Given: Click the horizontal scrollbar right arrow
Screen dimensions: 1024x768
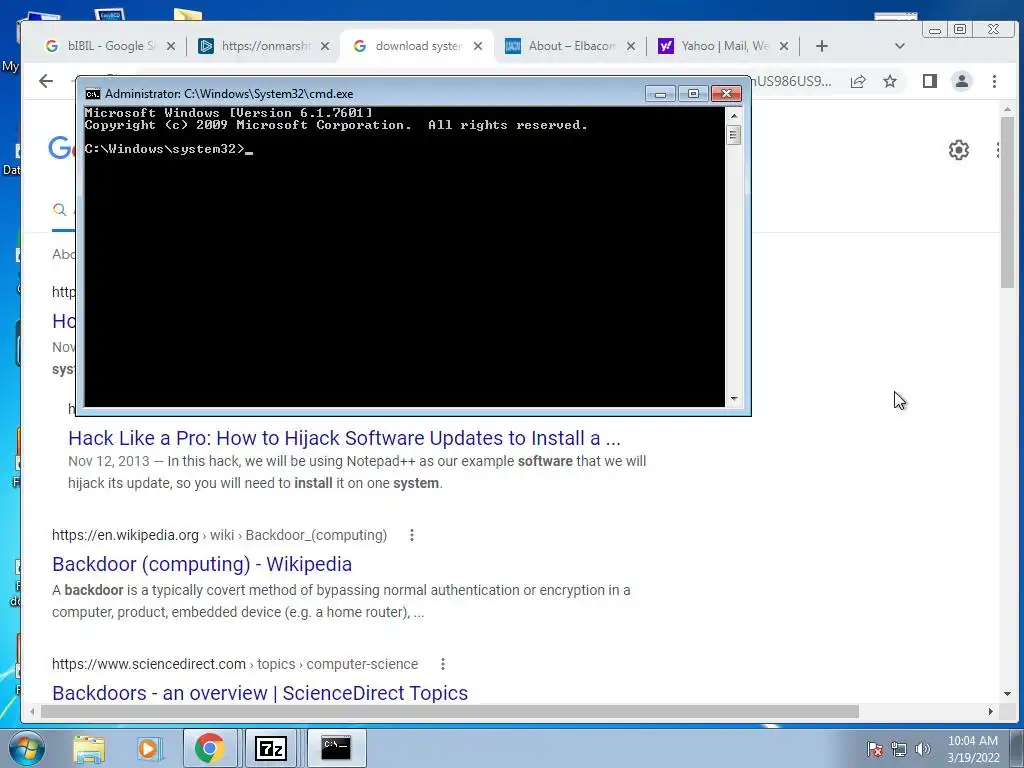Looking at the screenshot, I should 991,711.
